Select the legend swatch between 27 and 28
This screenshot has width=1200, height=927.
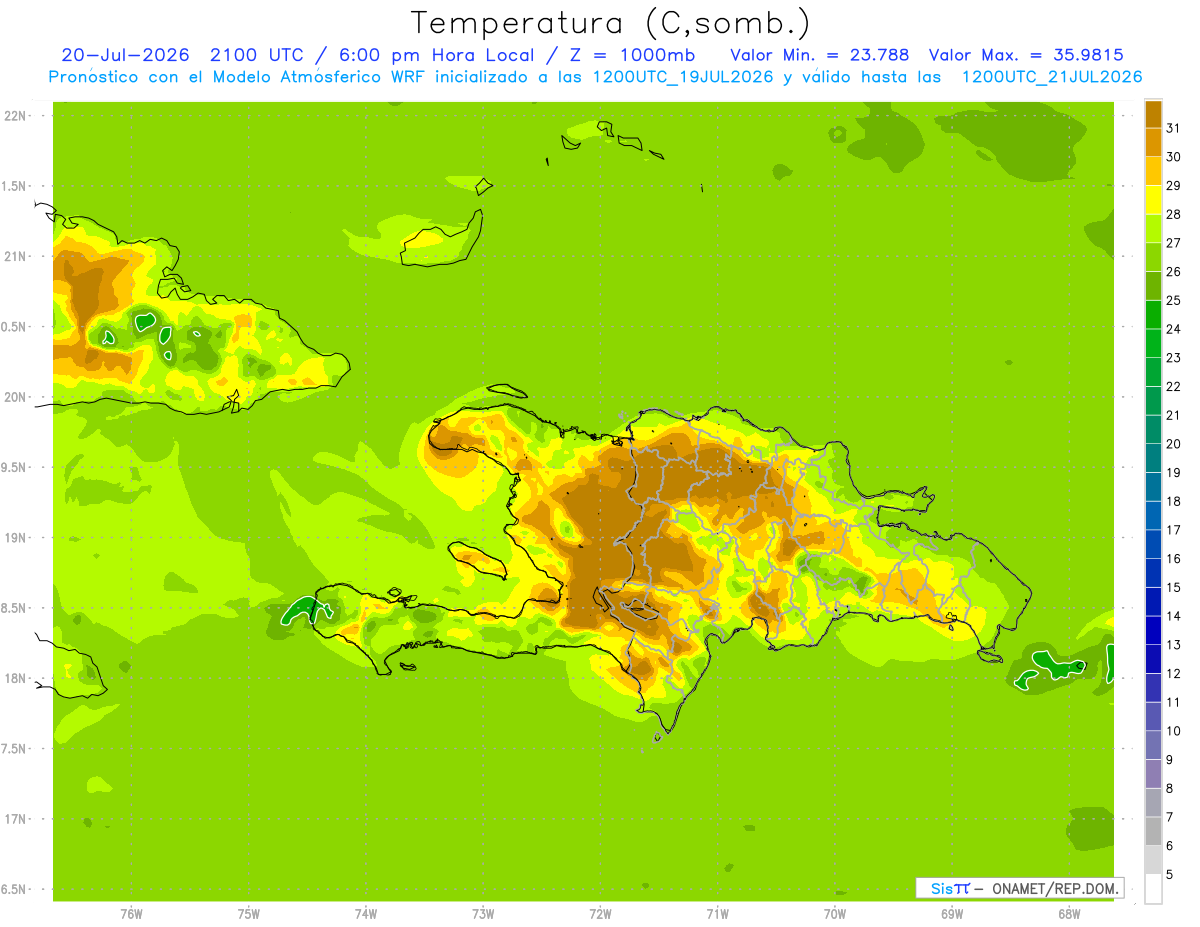[1153, 228]
